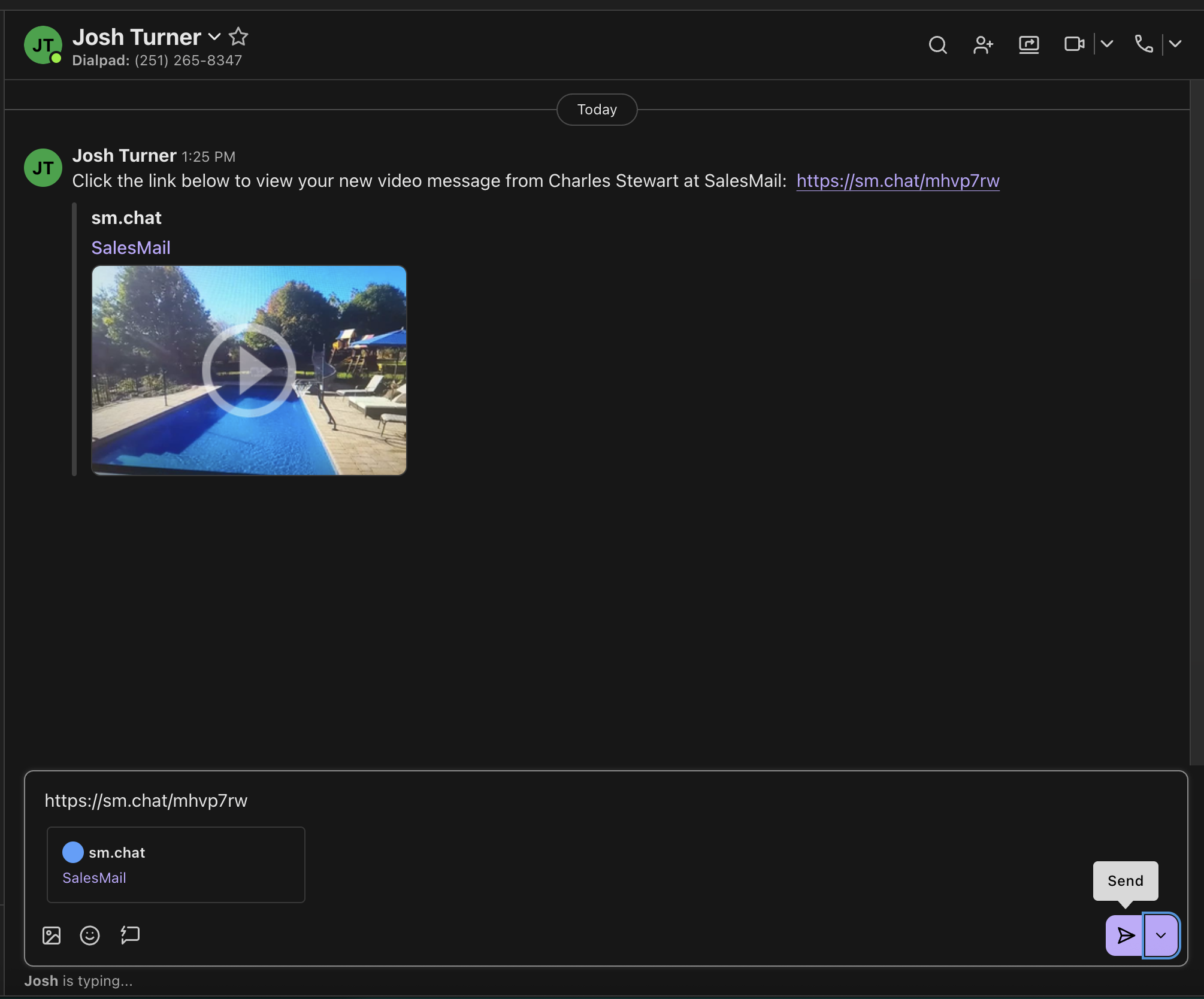The image size is (1204, 999).
Task: Favorite Josh Turner with star
Action: (x=238, y=37)
